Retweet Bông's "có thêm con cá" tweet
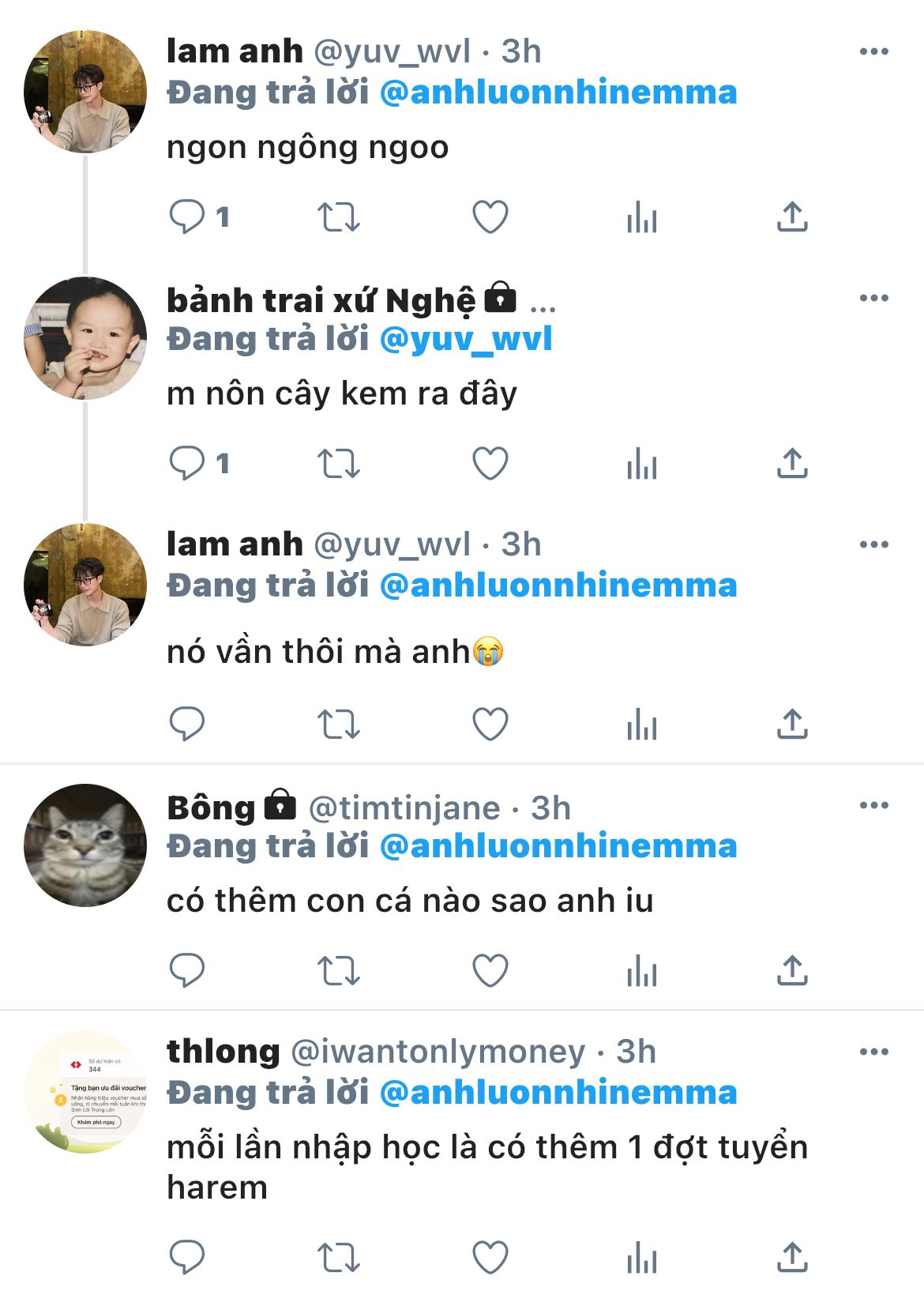Image resolution: width=924 pixels, height=1295 pixels. [x=338, y=970]
